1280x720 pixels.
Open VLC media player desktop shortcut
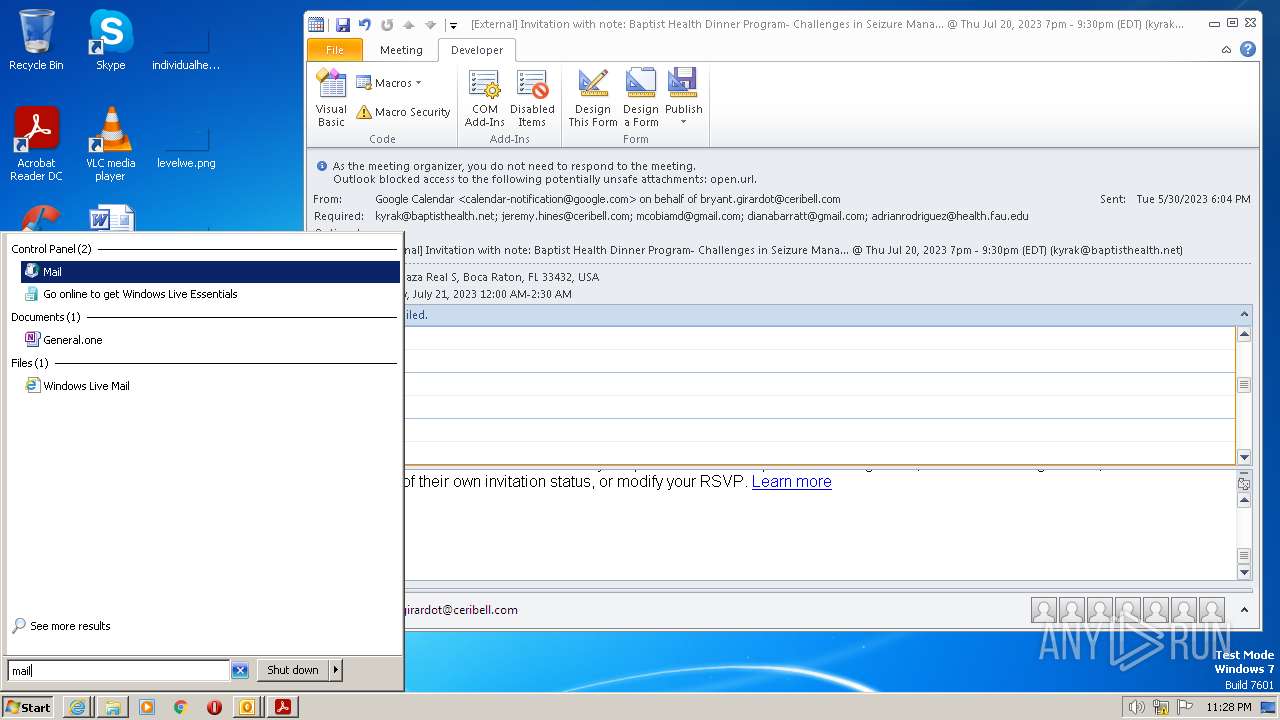pos(111,144)
